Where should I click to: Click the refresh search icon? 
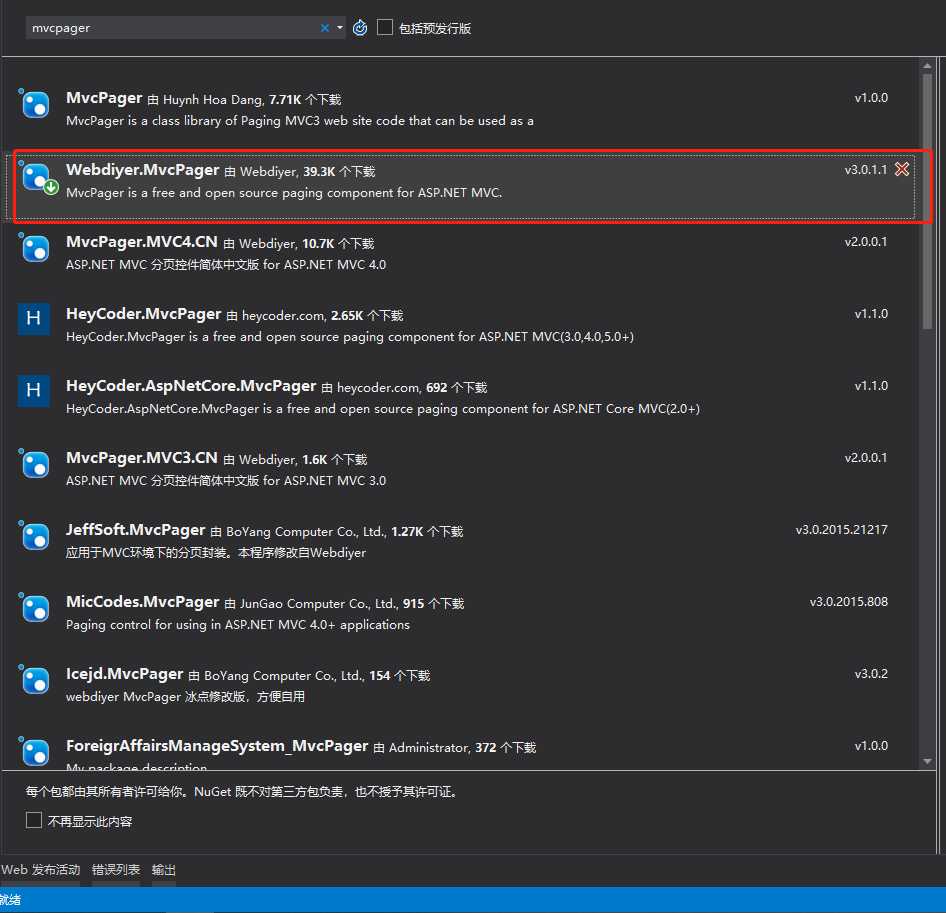tap(360, 28)
